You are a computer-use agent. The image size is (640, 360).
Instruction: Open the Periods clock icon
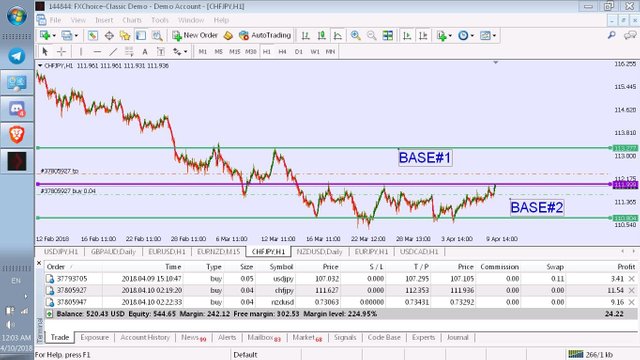463,36
